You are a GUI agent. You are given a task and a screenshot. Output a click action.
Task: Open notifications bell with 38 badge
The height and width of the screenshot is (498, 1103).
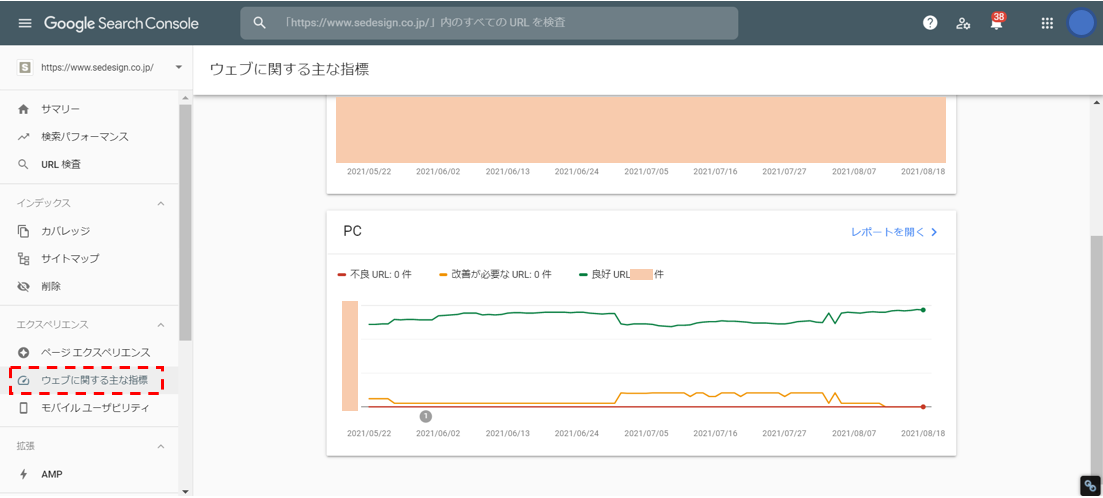[x=996, y=22]
